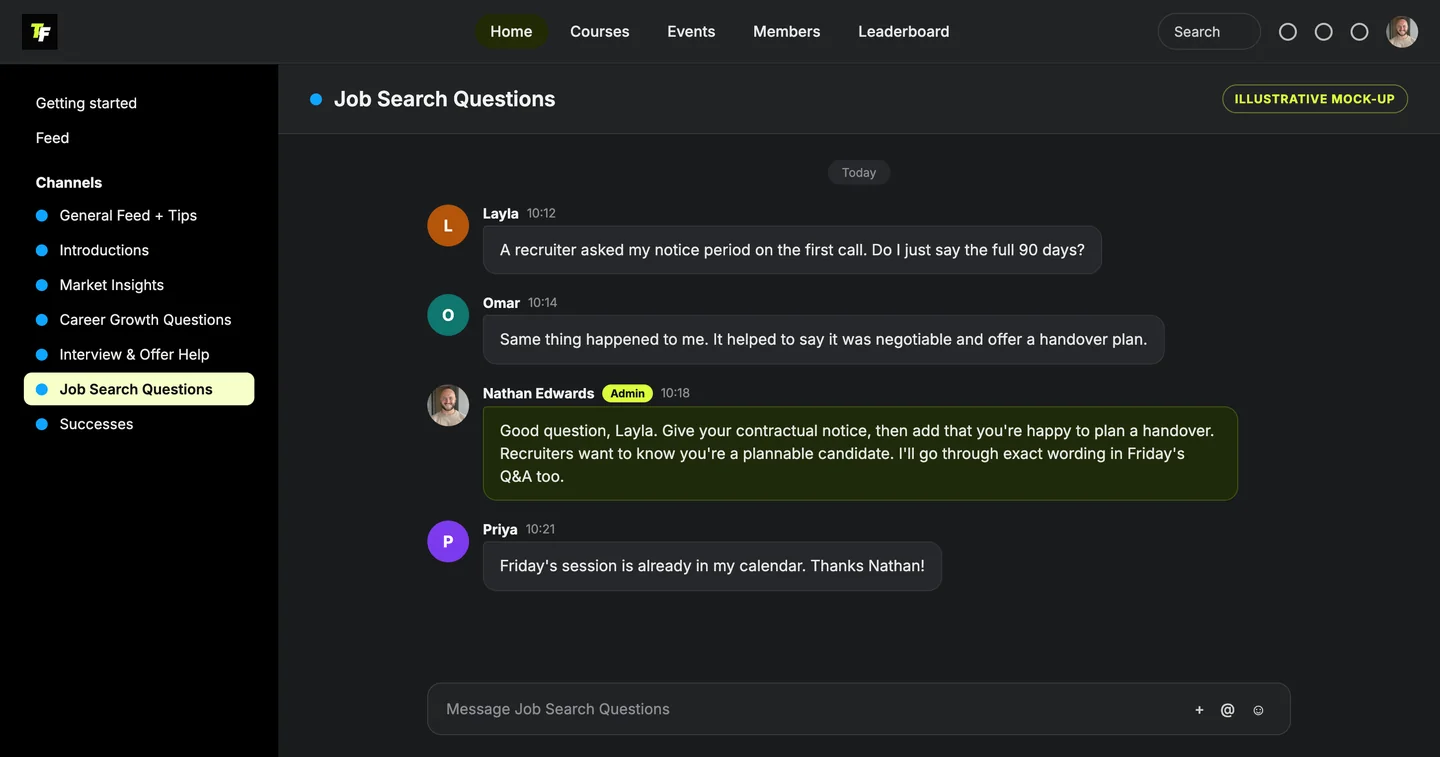Click the sender name Nathan Edwards
Image resolution: width=1440 pixels, height=757 pixels.
538,394
